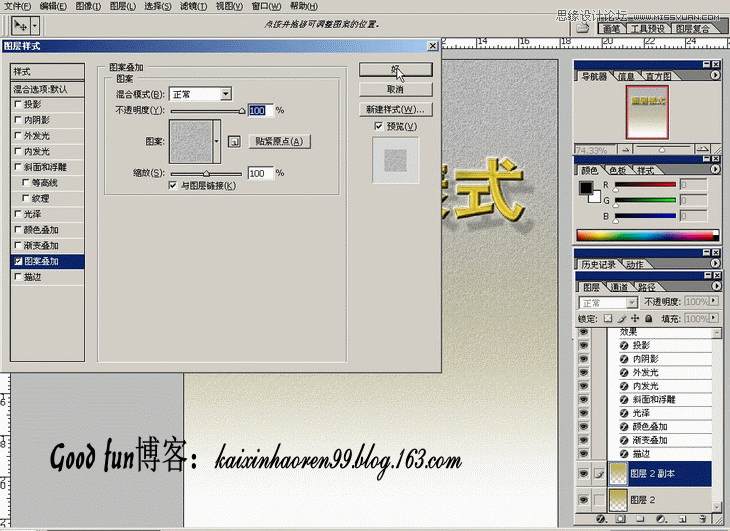Image resolution: width=730 pixels, height=531 pixels.
Task: Click the lock image pixels brush icon
Action: pos(622,318)
